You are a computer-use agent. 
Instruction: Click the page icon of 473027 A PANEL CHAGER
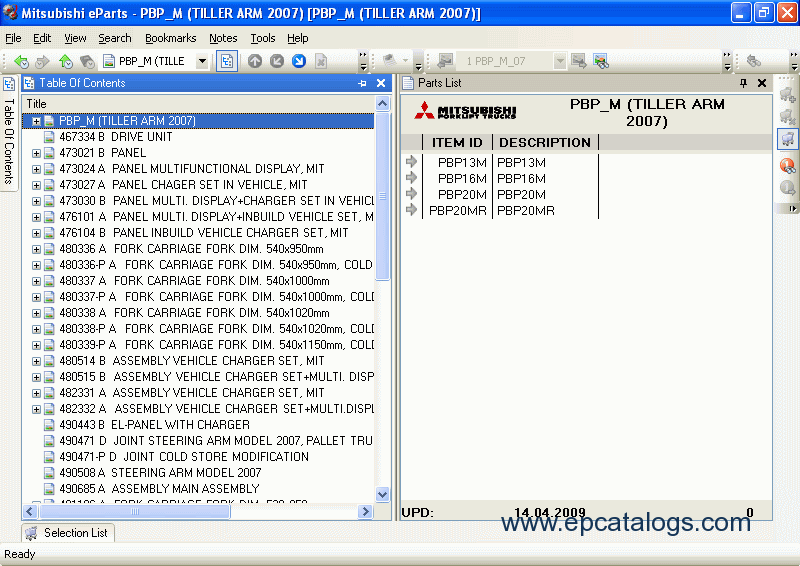(x=49, y=185)
